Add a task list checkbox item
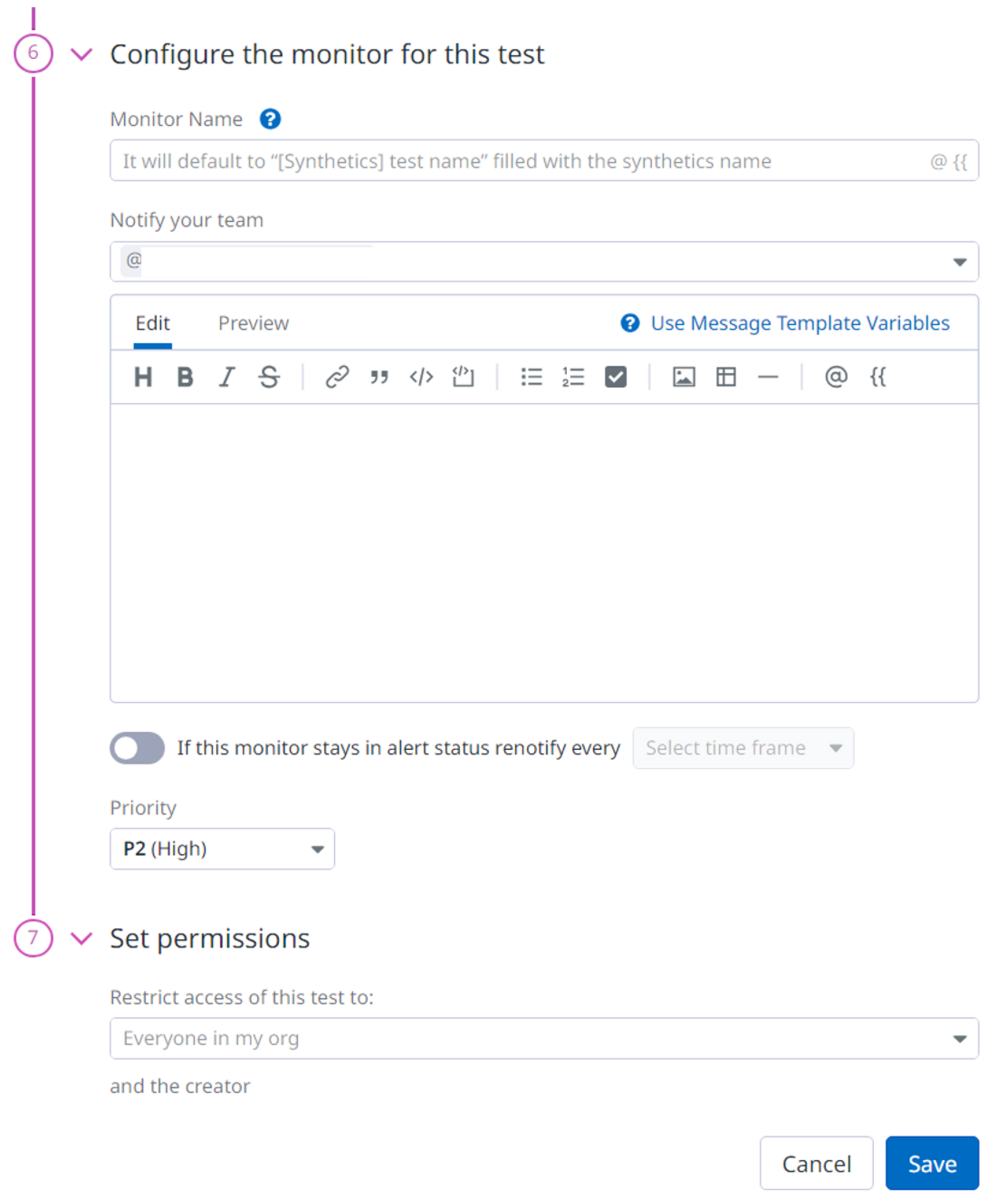The width and height of the screenshot is (1006, 1200). [615, 377]
